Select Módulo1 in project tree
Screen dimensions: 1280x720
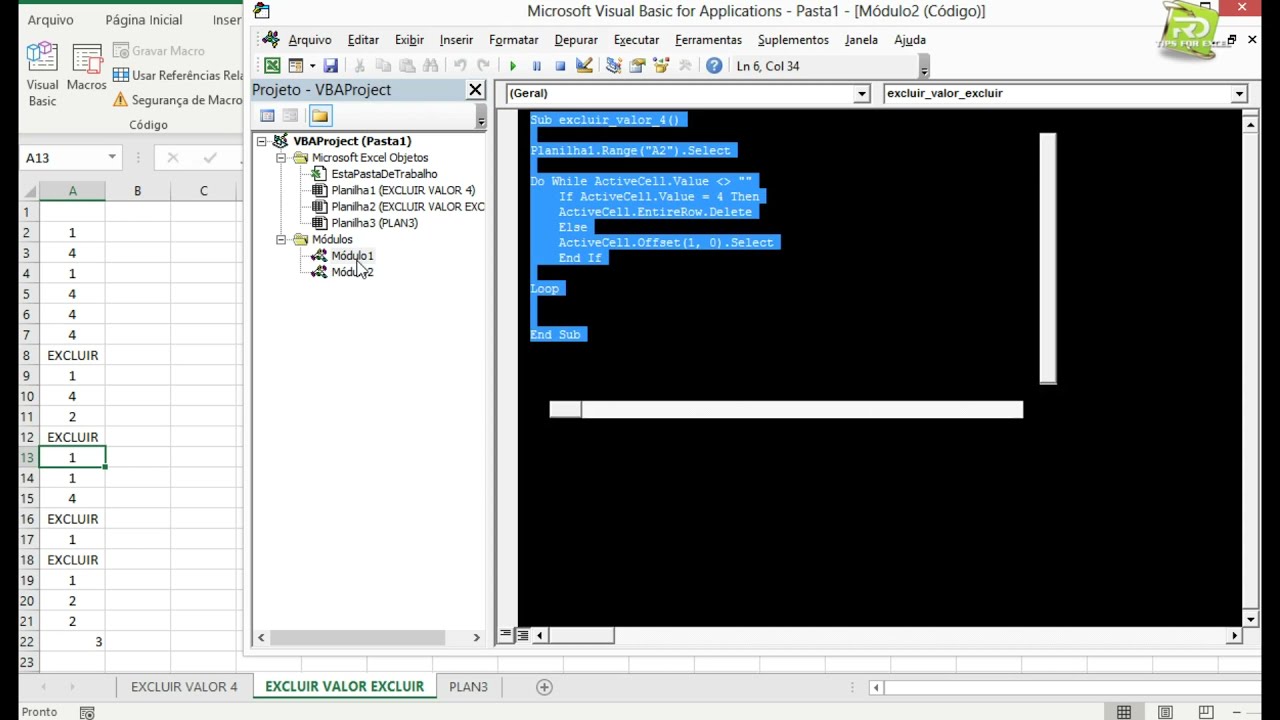pos(352,256)
